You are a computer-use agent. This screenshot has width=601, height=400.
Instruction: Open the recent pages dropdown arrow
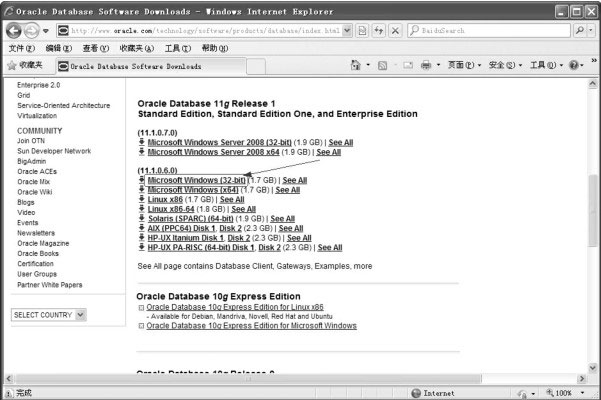click(46, 31)
